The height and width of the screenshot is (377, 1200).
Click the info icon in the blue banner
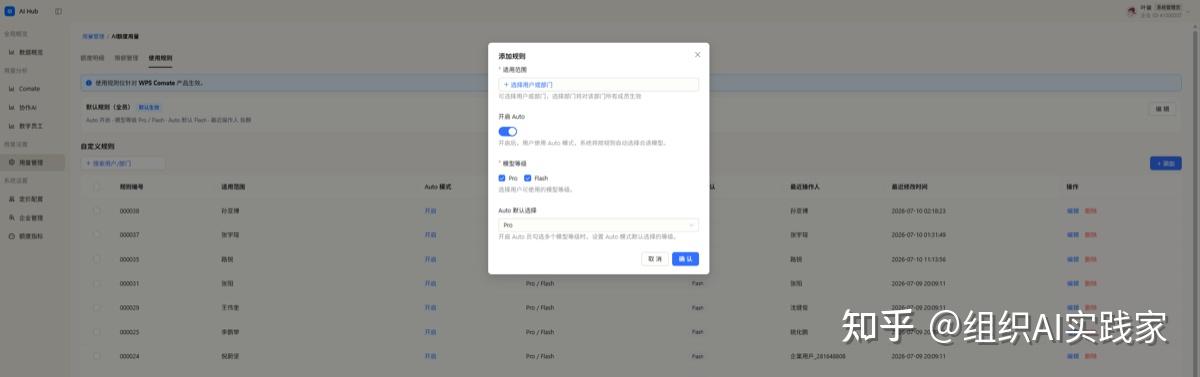pyautogui.click(x=88, y=83)
